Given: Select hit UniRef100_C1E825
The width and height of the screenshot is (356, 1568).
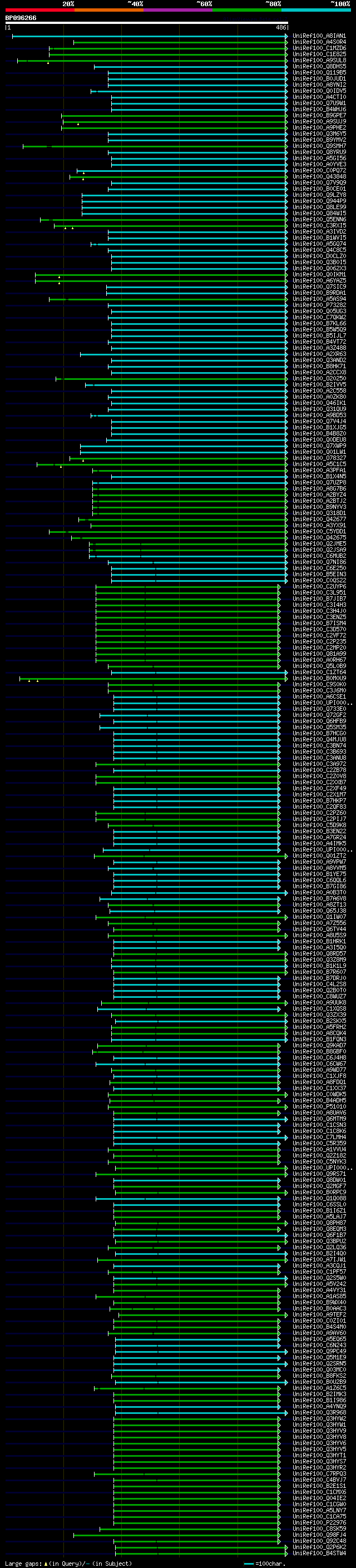Looking at the screenshot, I should [x=319, y=55].
